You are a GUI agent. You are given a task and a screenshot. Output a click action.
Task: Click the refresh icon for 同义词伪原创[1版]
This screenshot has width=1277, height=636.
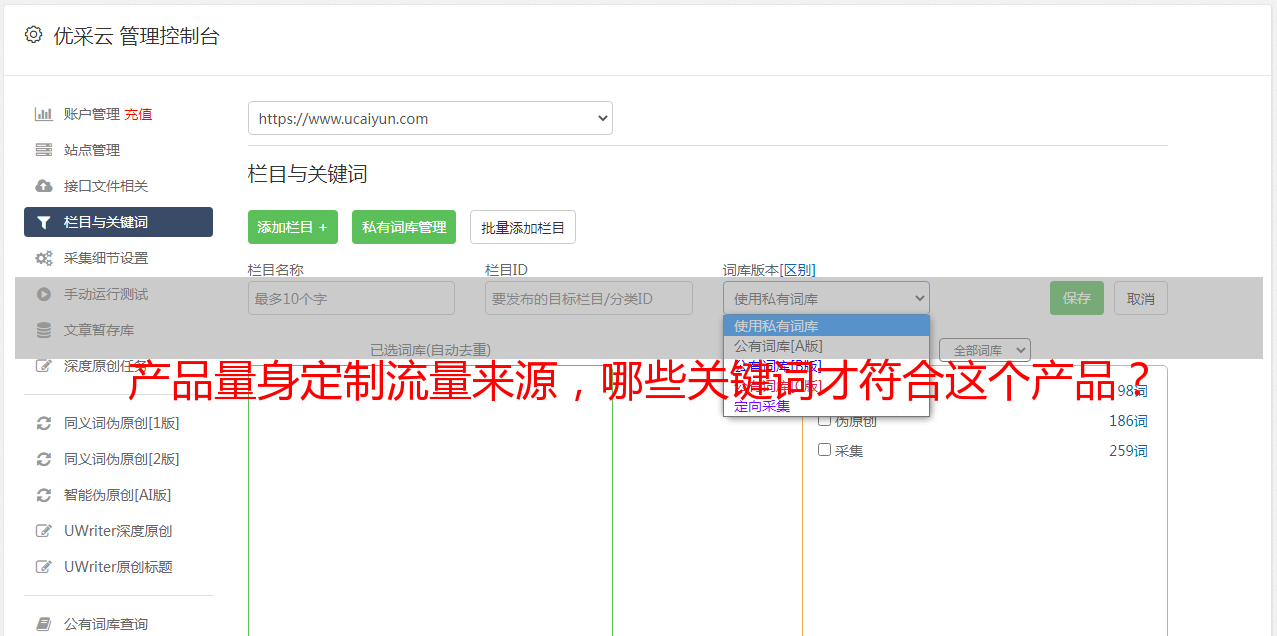43,423
